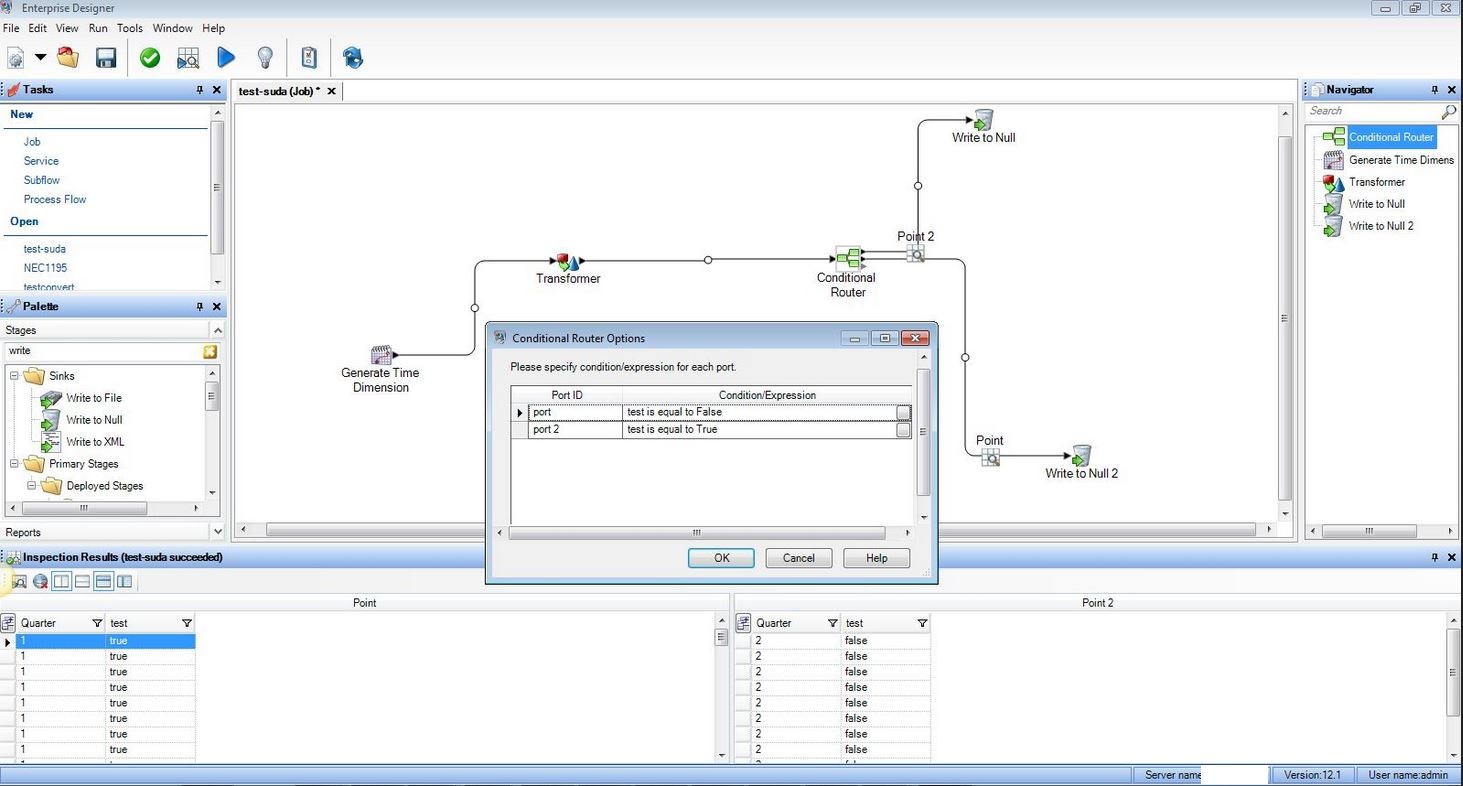This screenshot has height=786, width=1463.
Task: Select the Conditional Router stage icon
Action: point(847,259)
